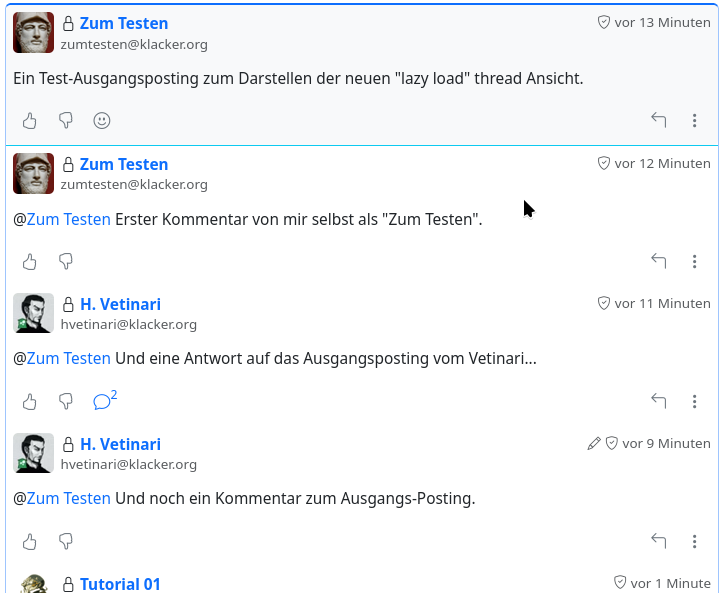Open the kebab menu of the 9-minute-old post
This screenshot has width=723, height=593.
coord(694,542)
